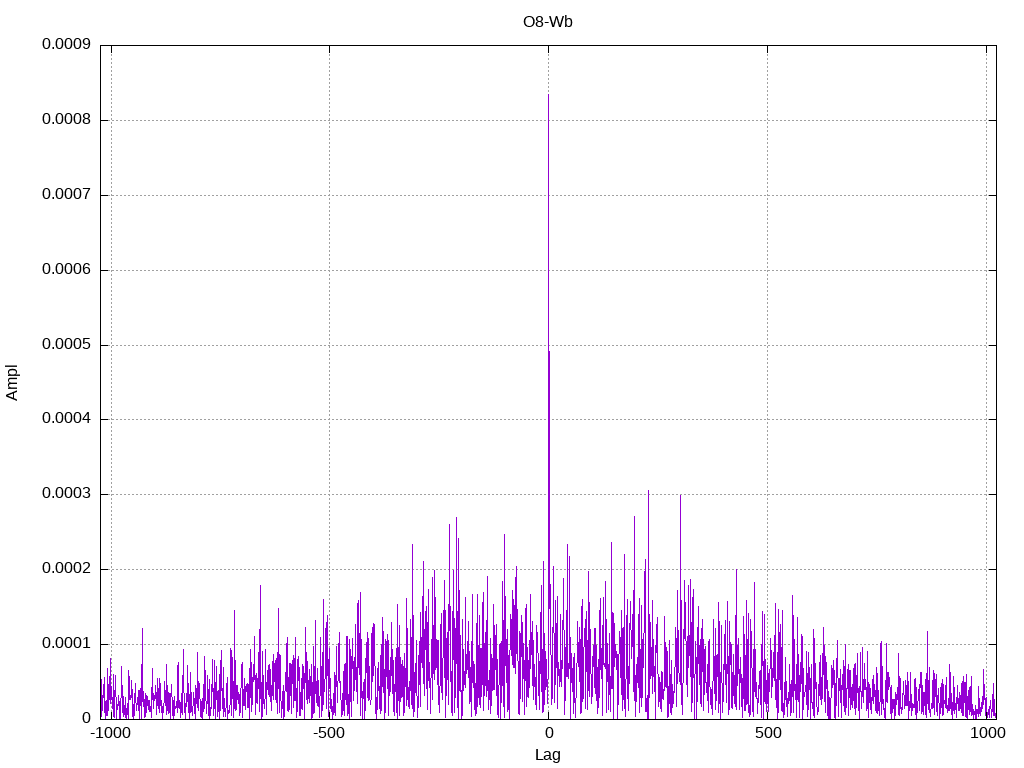1024x768 pixels.
Task: Click the -1000 x-axis tick label
Action: point(110,733)
